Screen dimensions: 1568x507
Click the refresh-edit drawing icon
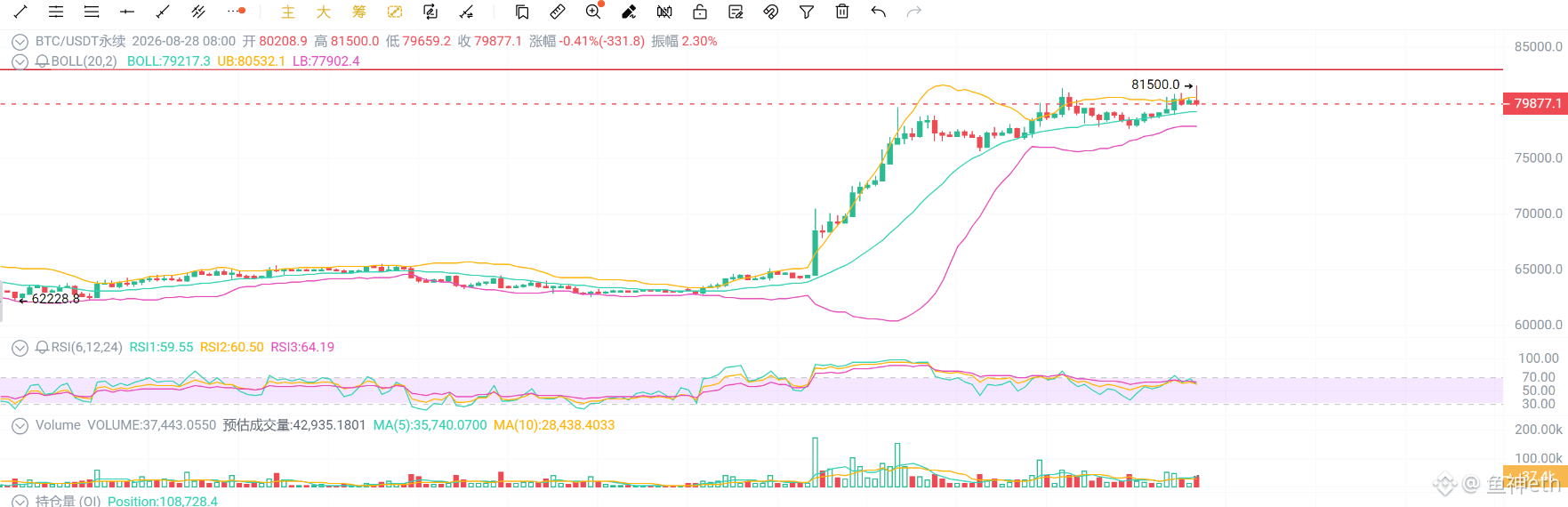tap(430, 12)
